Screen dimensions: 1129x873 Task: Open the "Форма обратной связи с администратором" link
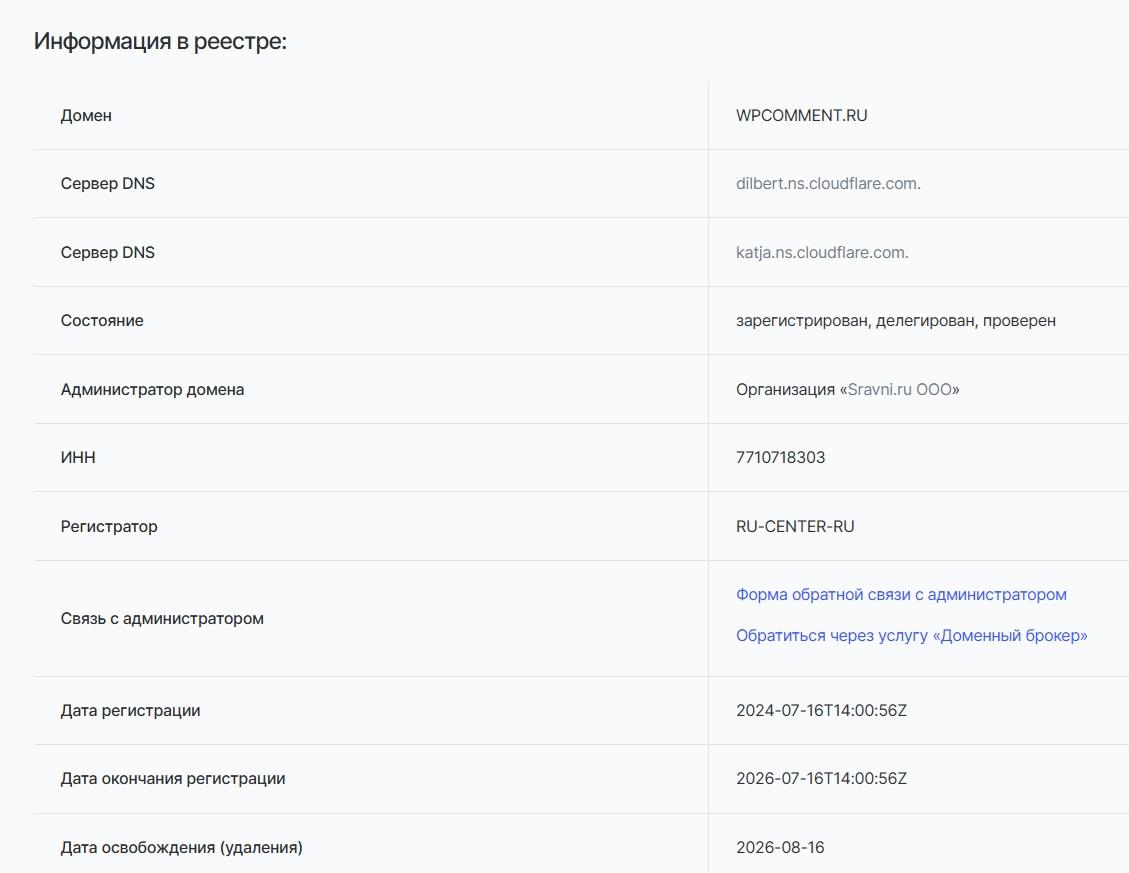901,595
